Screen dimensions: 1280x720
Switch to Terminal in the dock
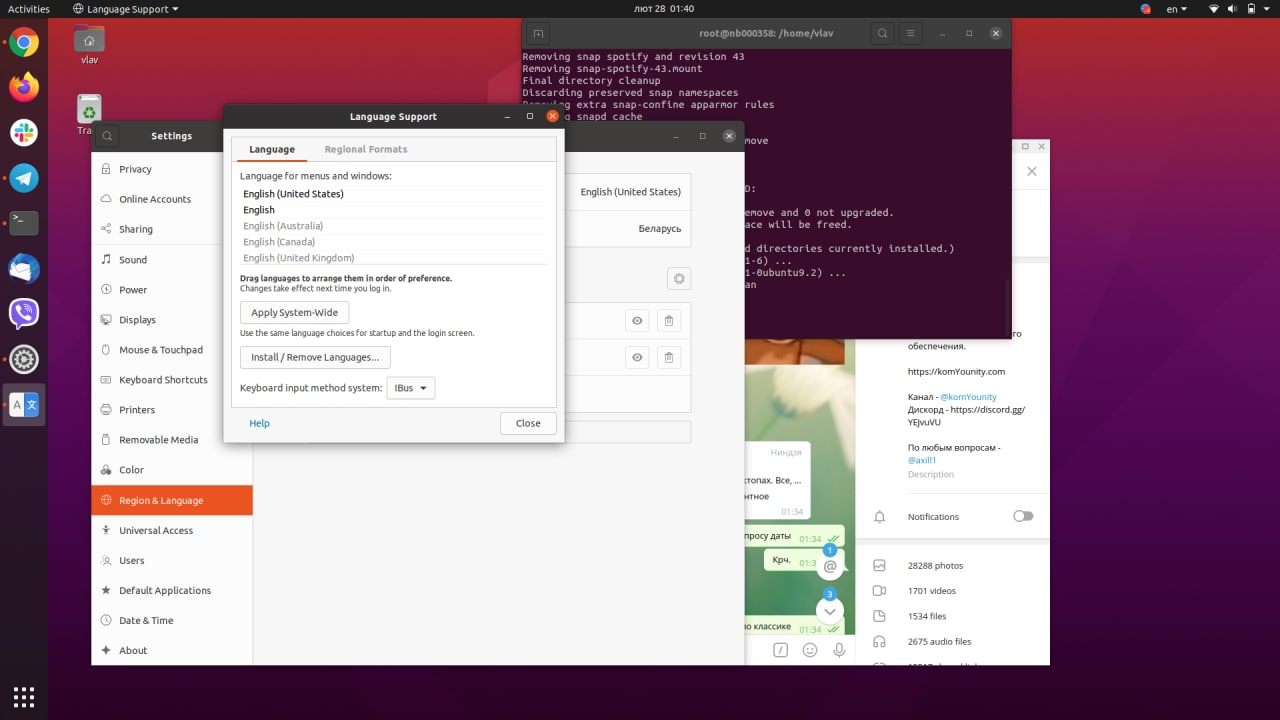pyautogui.click(x=24, y=222)
